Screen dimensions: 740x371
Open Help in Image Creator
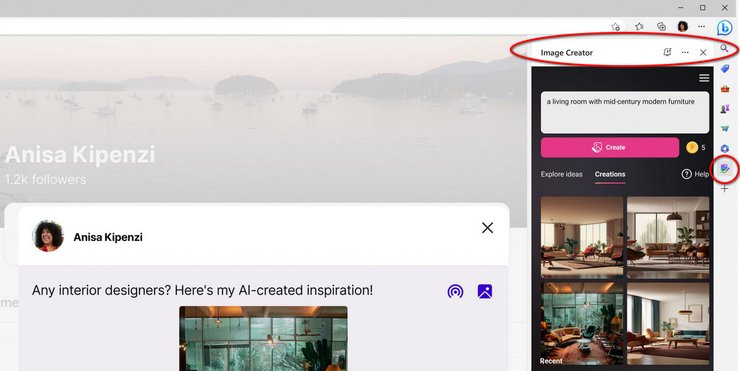point(695,174)
